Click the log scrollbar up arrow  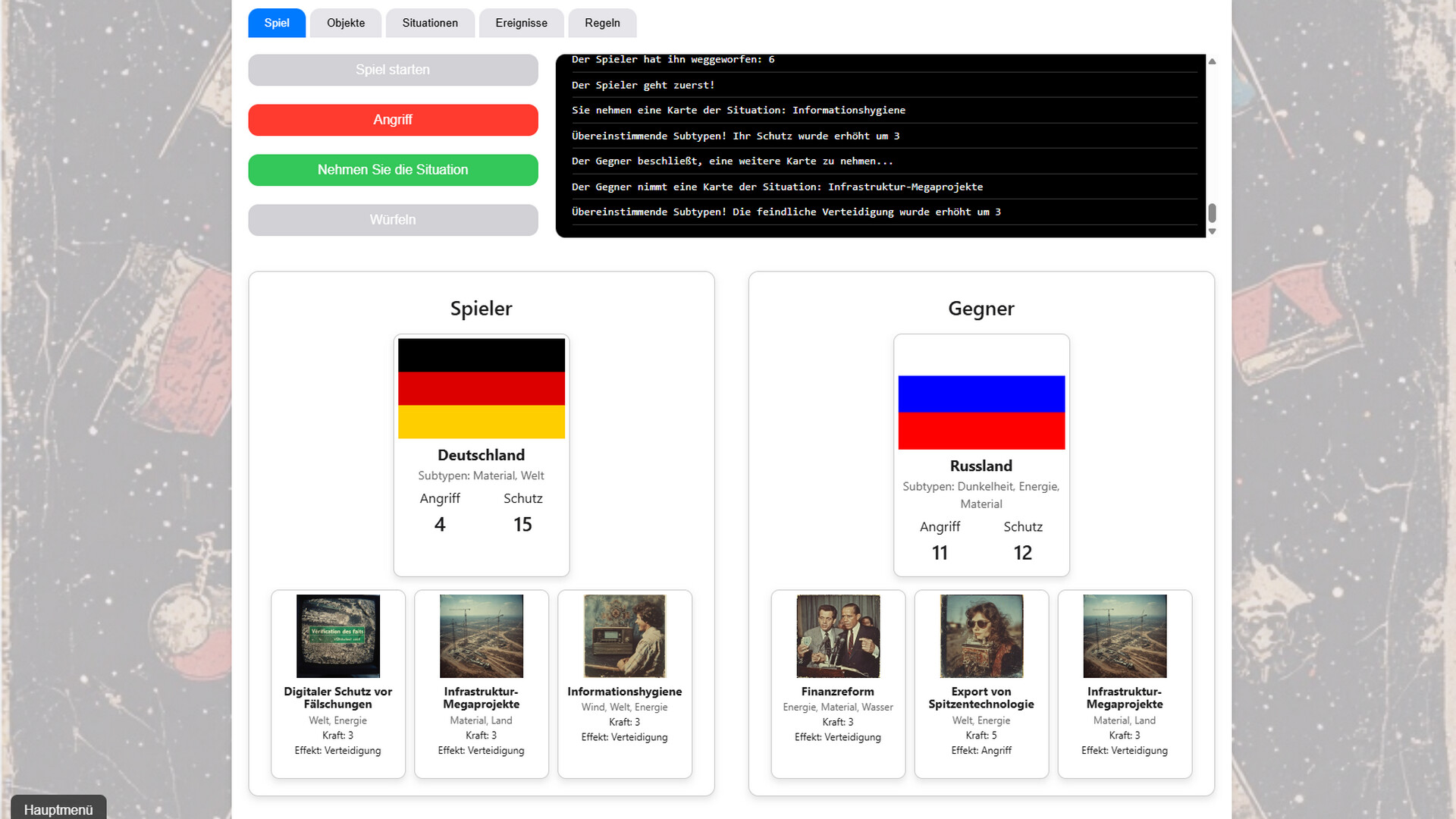click(x=1212, y=61)
